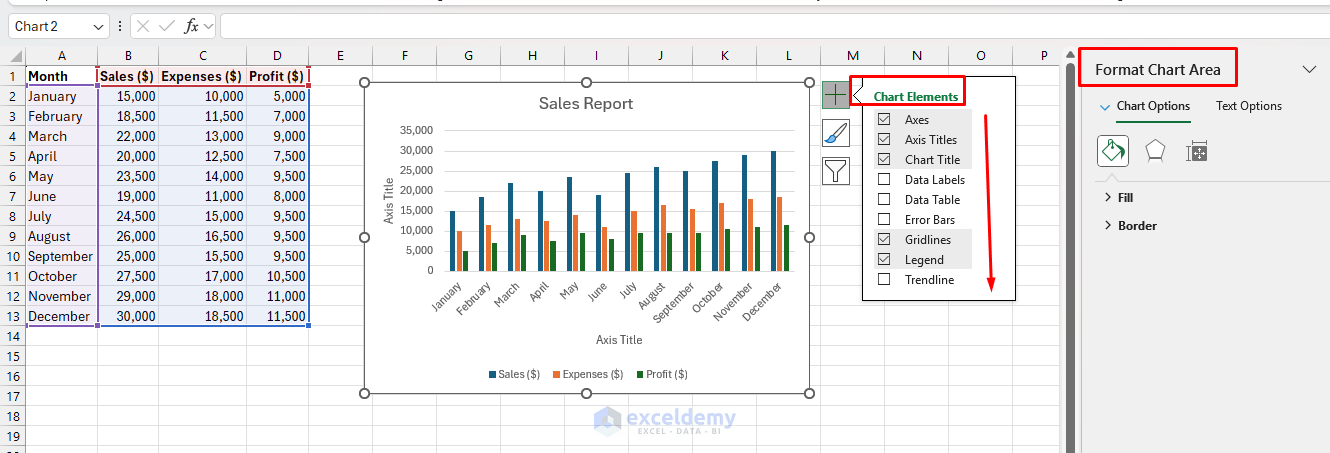Select the Sales ($) legend entry
This screenshot has width=1330, height=453.
[x=514, y=374]
